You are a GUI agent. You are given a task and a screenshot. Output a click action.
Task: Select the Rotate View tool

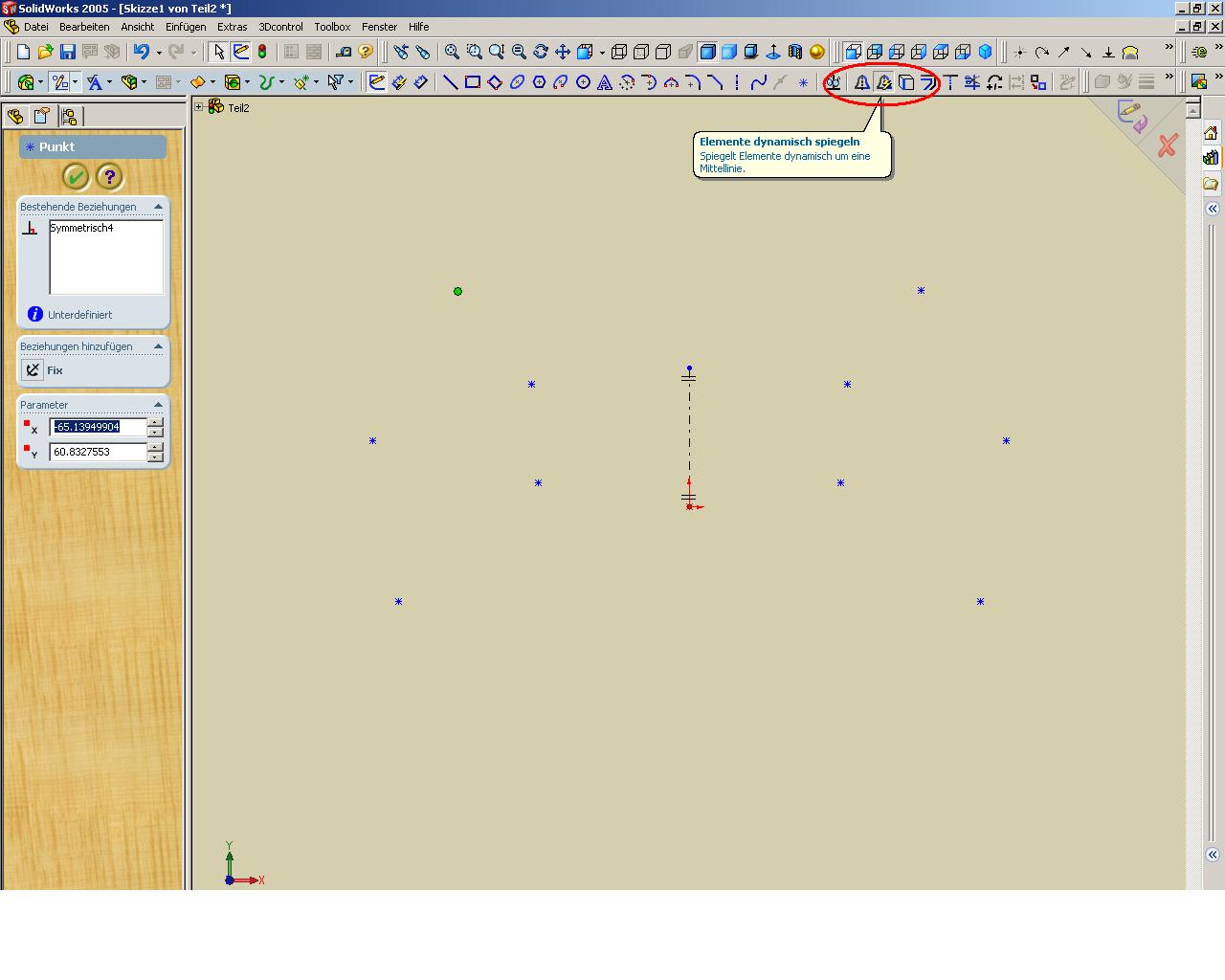541,52
